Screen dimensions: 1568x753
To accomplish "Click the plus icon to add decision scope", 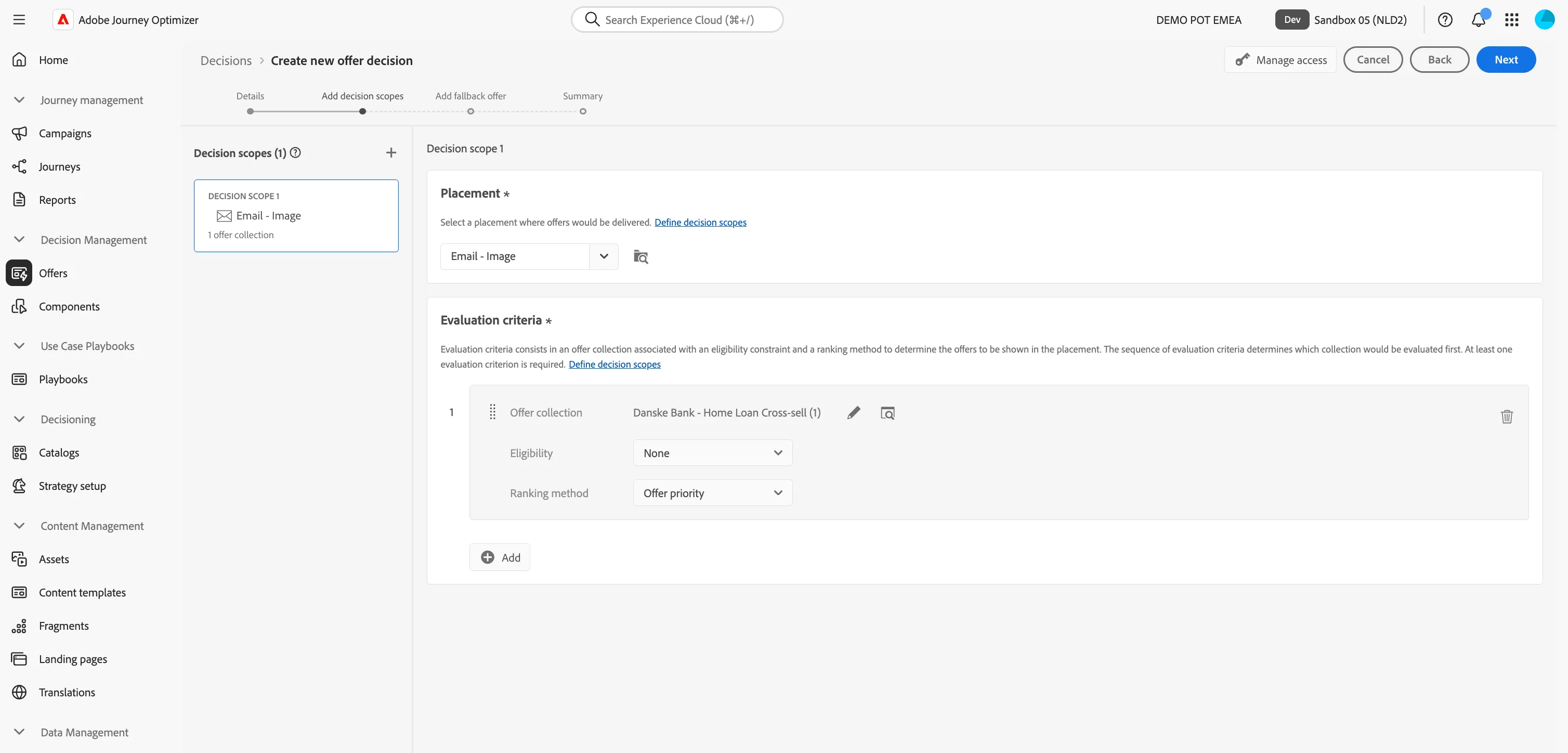I will point(391,153).
